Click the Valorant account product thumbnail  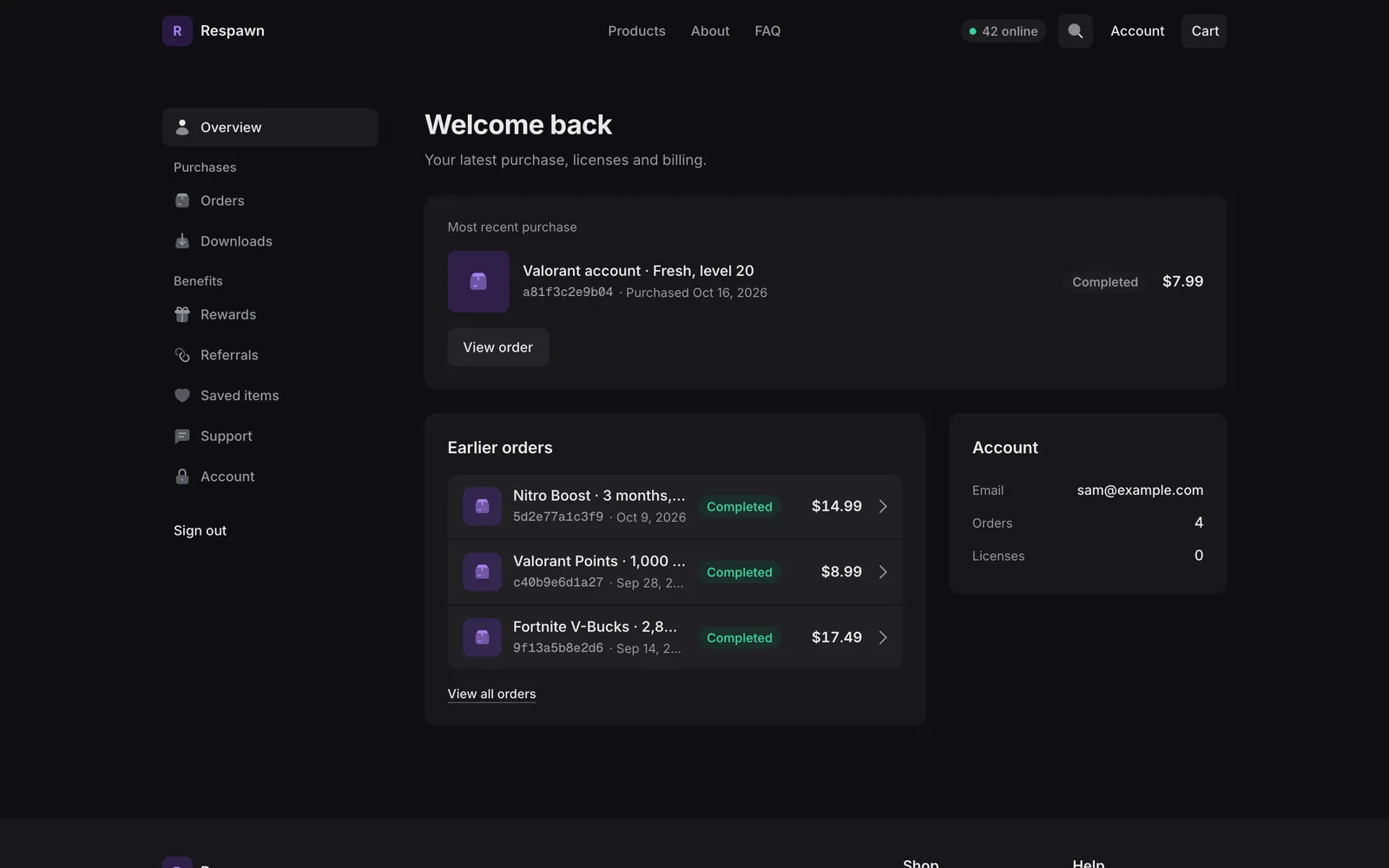478,281
